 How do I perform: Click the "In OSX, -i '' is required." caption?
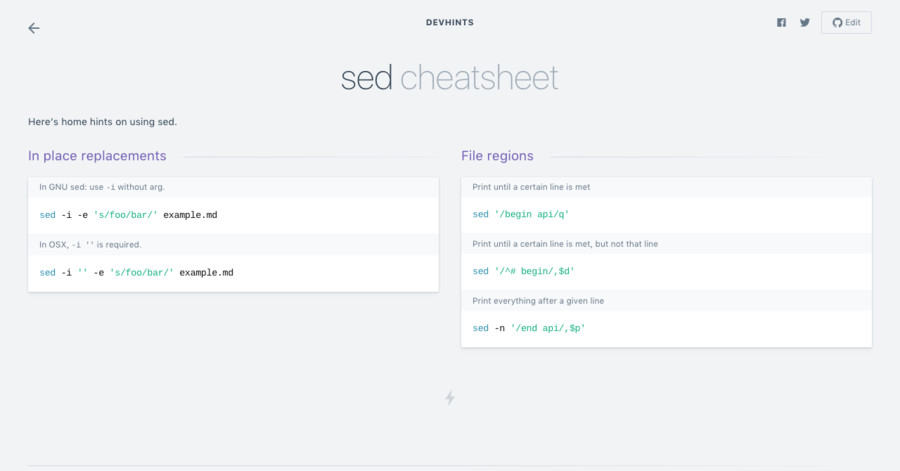[90, 244]
